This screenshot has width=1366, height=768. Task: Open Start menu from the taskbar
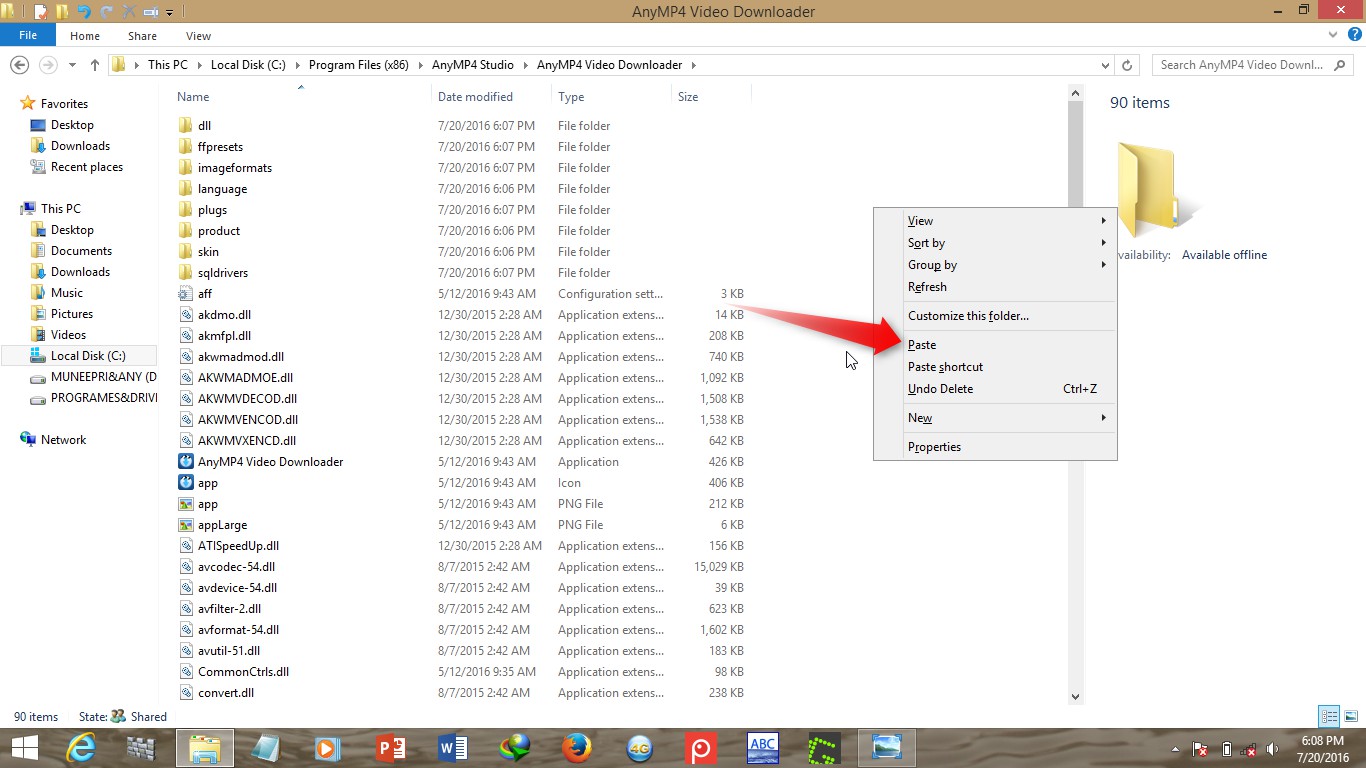pos(24,748)
